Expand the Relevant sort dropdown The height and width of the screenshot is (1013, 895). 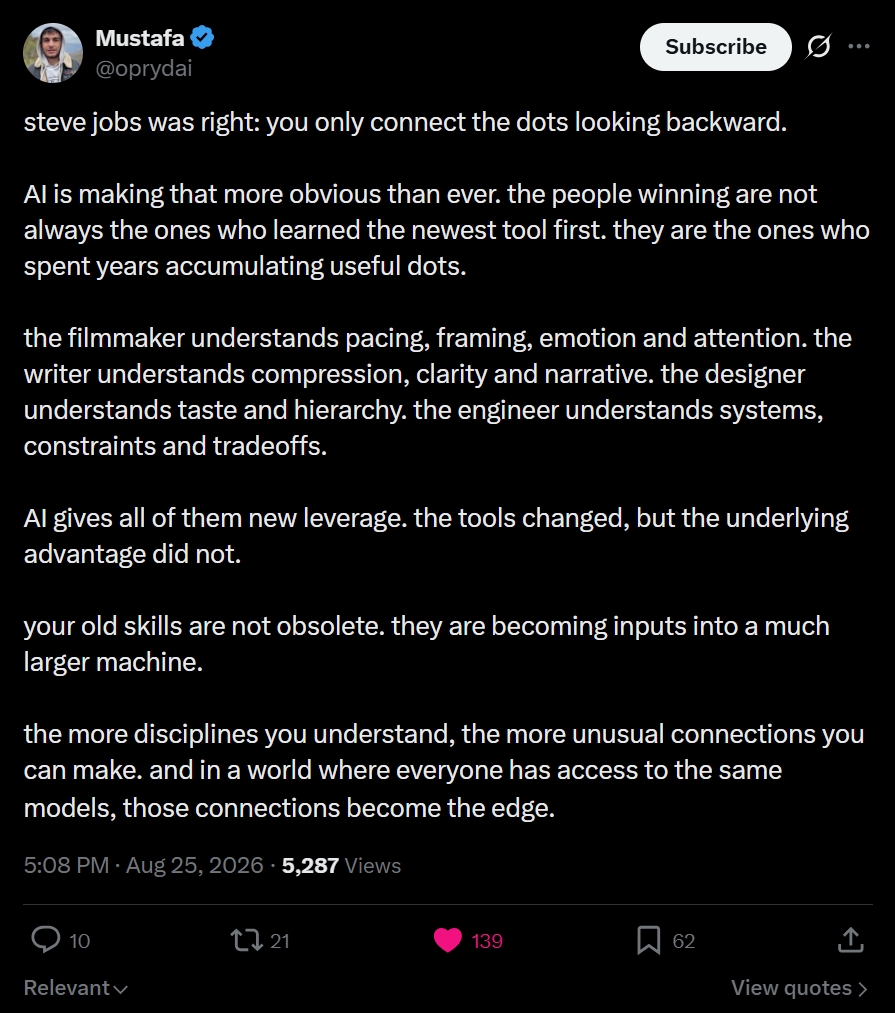76,988
